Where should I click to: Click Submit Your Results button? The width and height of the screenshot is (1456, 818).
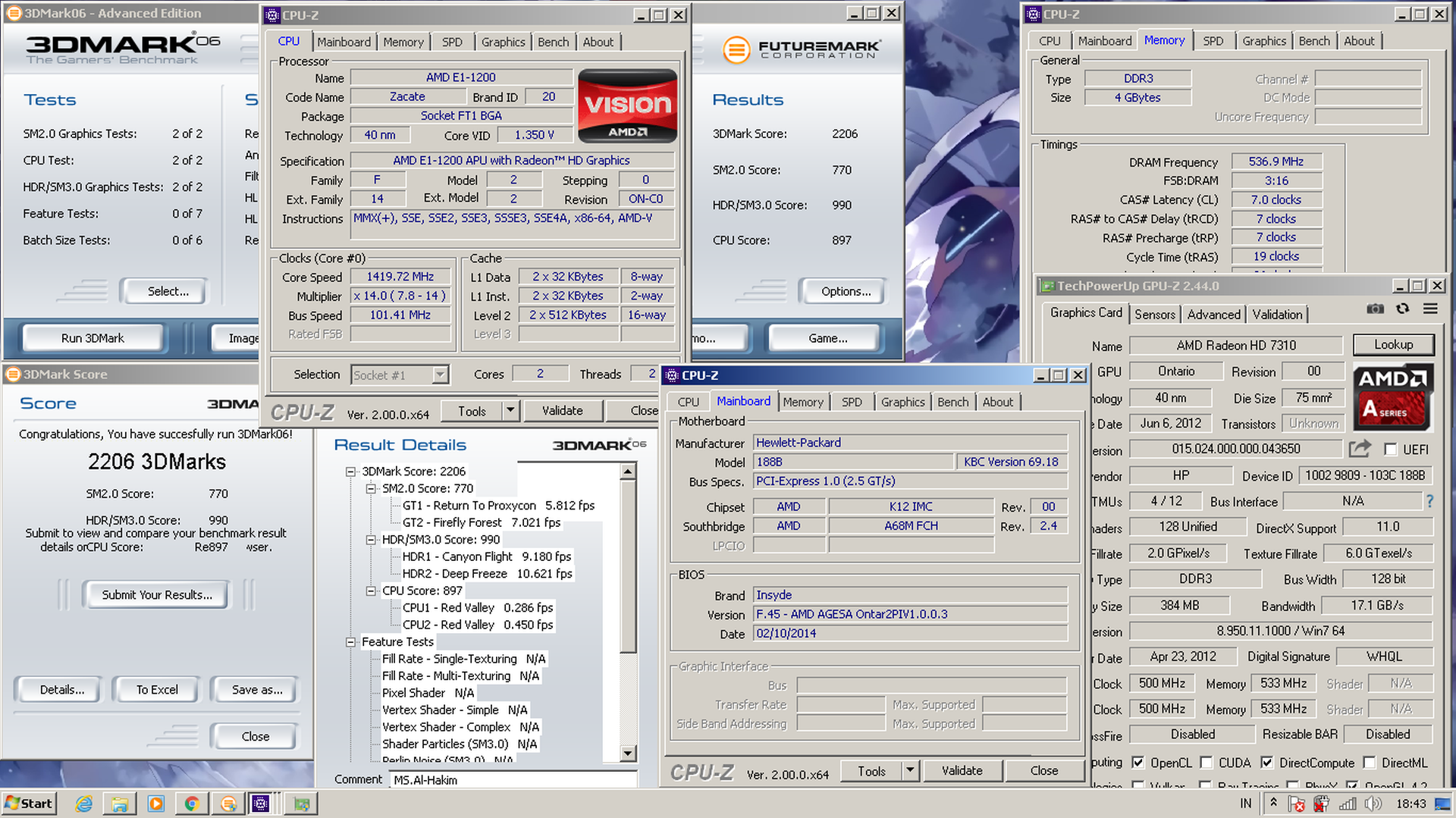tap(157, 595)
